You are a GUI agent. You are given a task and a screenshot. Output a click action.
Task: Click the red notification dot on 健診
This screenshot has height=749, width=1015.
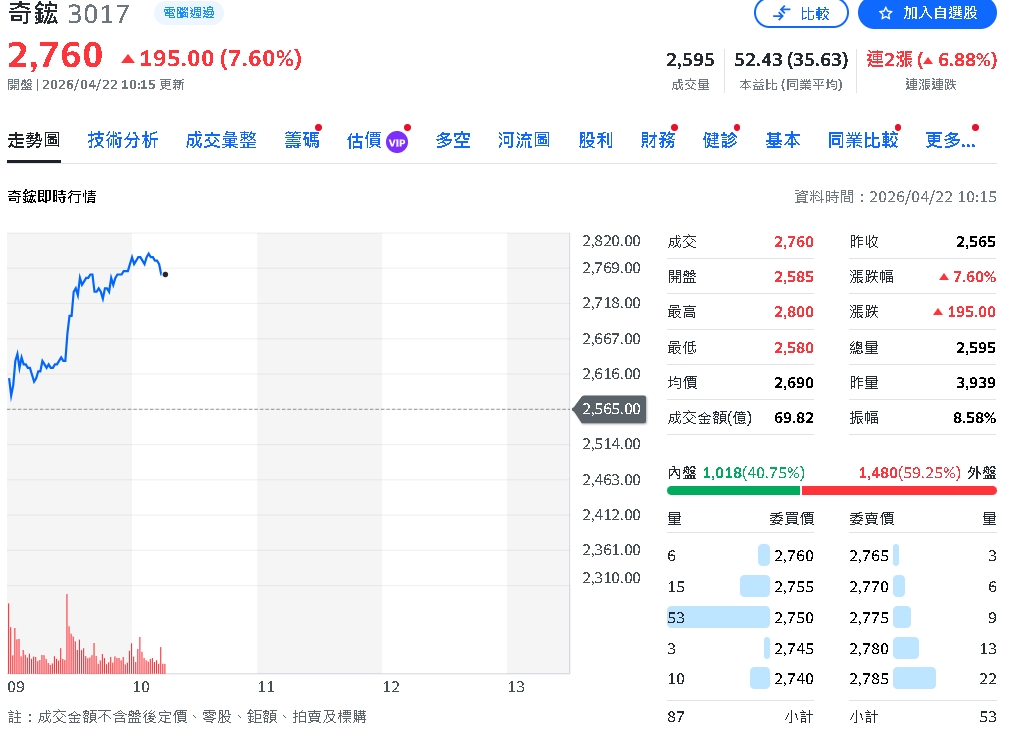point(736,126)
